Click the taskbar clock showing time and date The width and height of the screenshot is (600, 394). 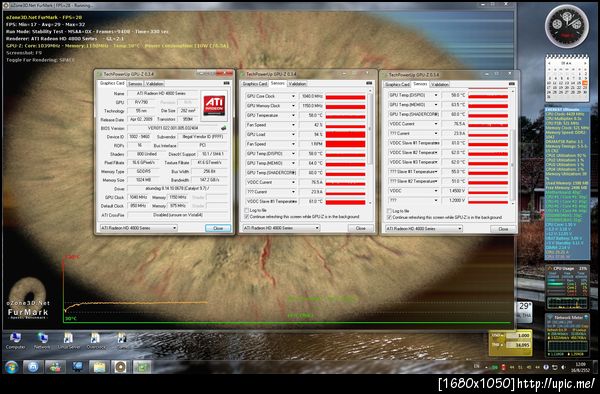point(581,367)
